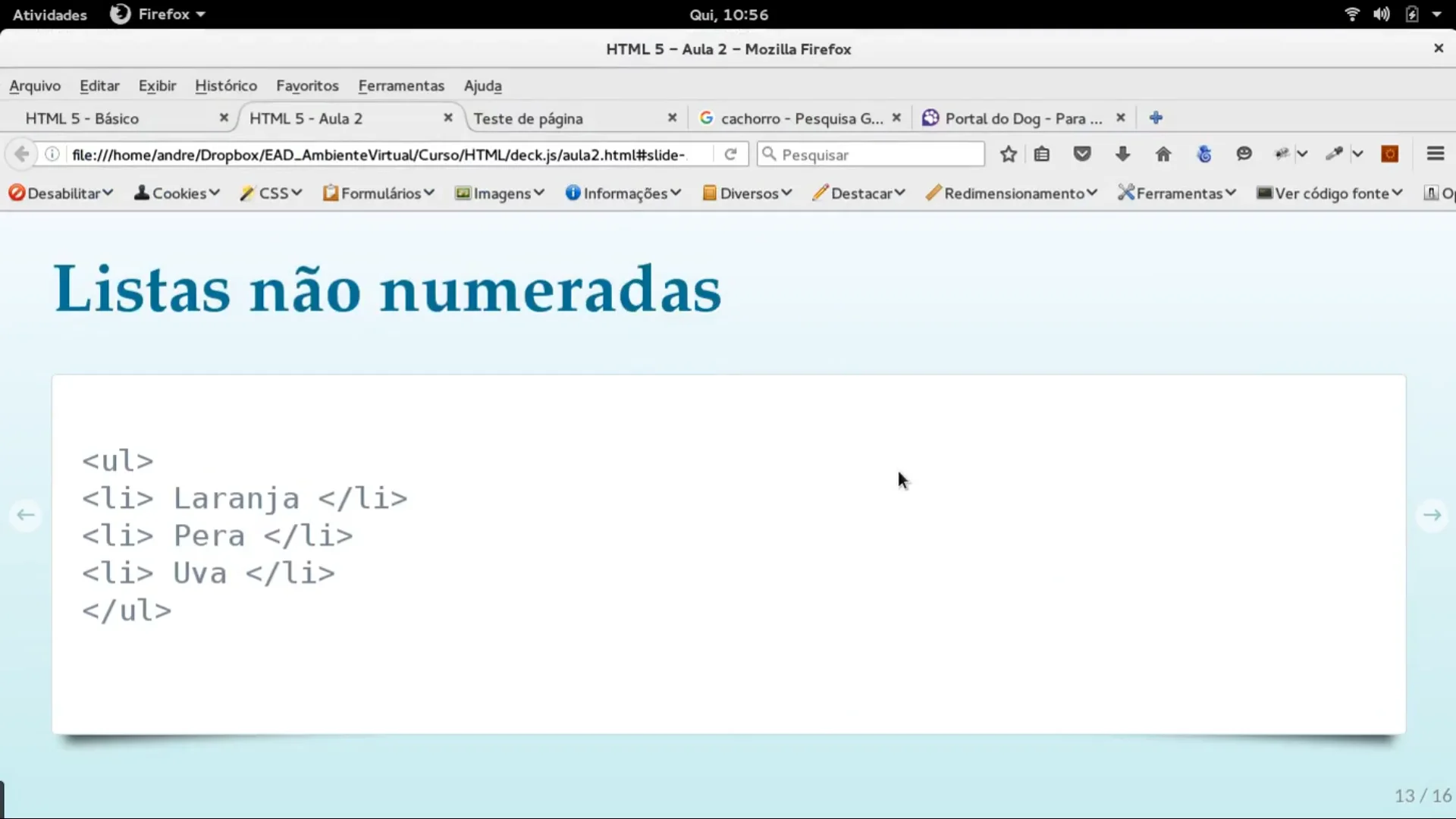Image resolution: width=1456 pixels, height=819 pixels.
Task: Select the Formulários clipboard icon
Action: click(x=331, y=193)
